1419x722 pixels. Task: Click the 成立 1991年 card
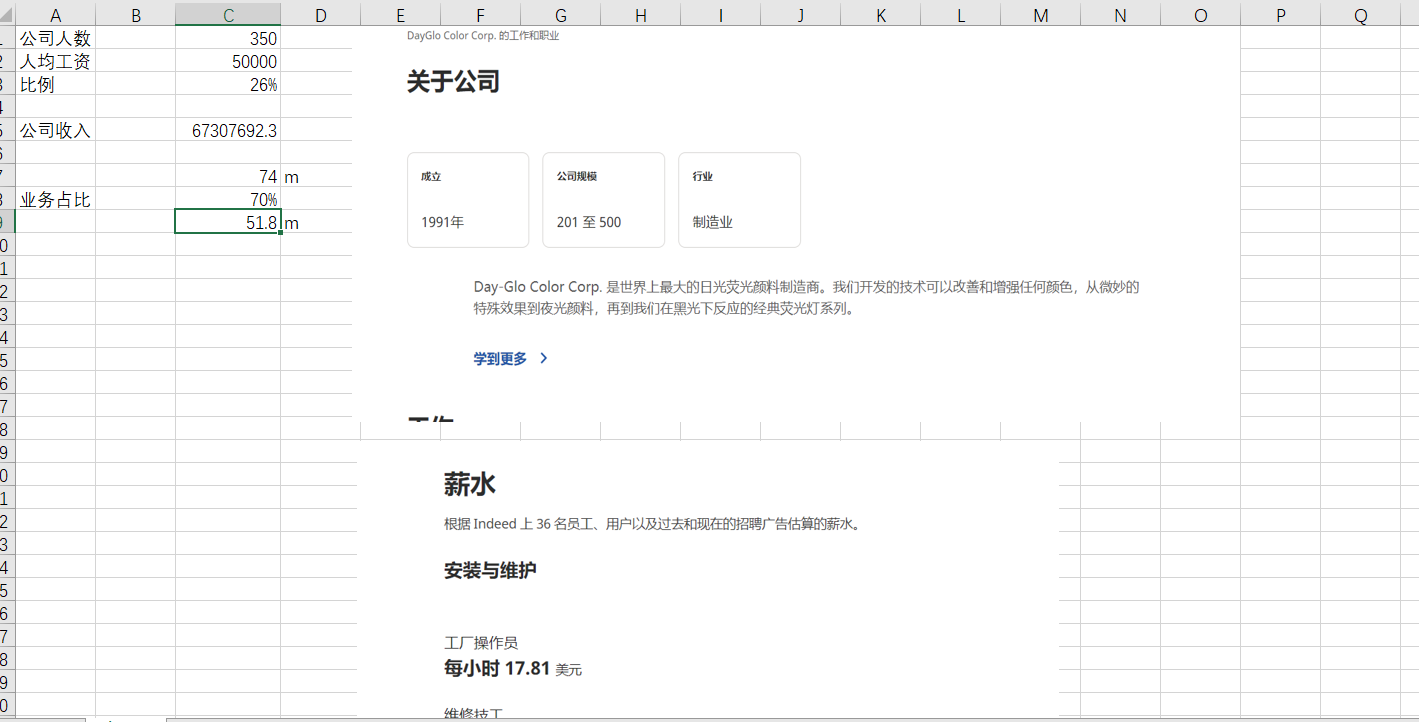pyautogui.click(x=468, y=200)
